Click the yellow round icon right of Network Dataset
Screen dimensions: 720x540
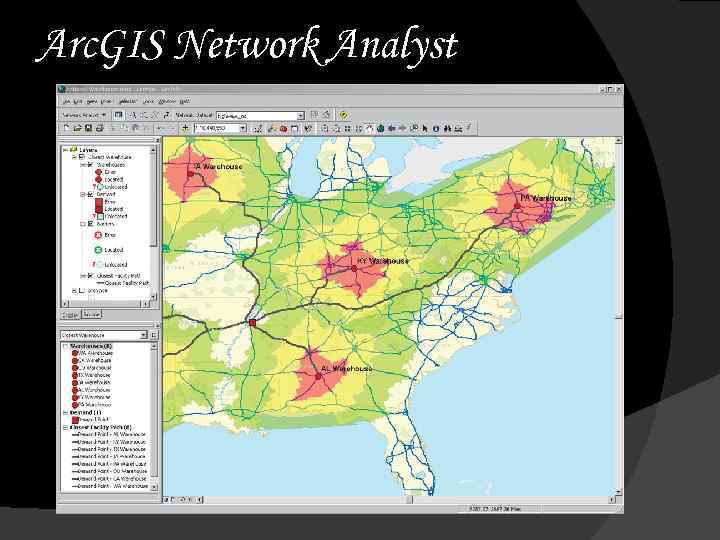coord(343,115)
